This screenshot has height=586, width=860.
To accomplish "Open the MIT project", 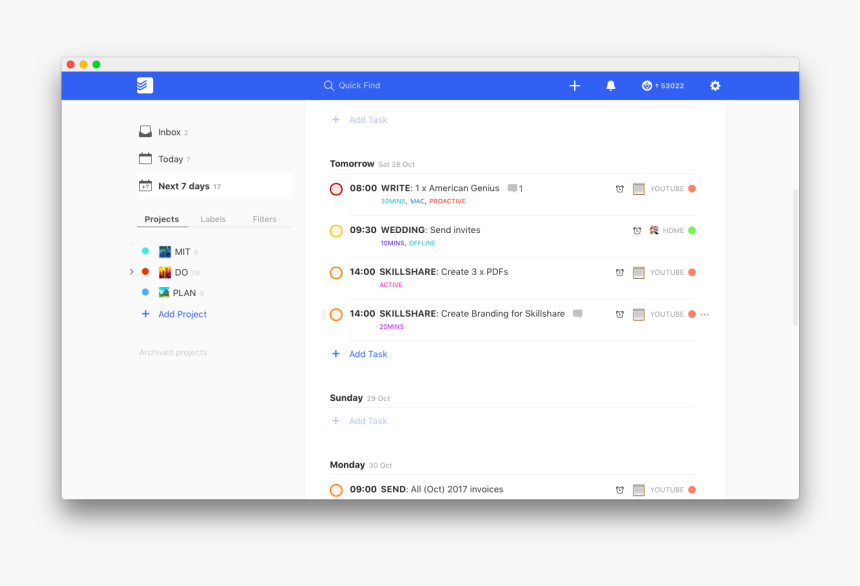I will click(x=181, y=252).
